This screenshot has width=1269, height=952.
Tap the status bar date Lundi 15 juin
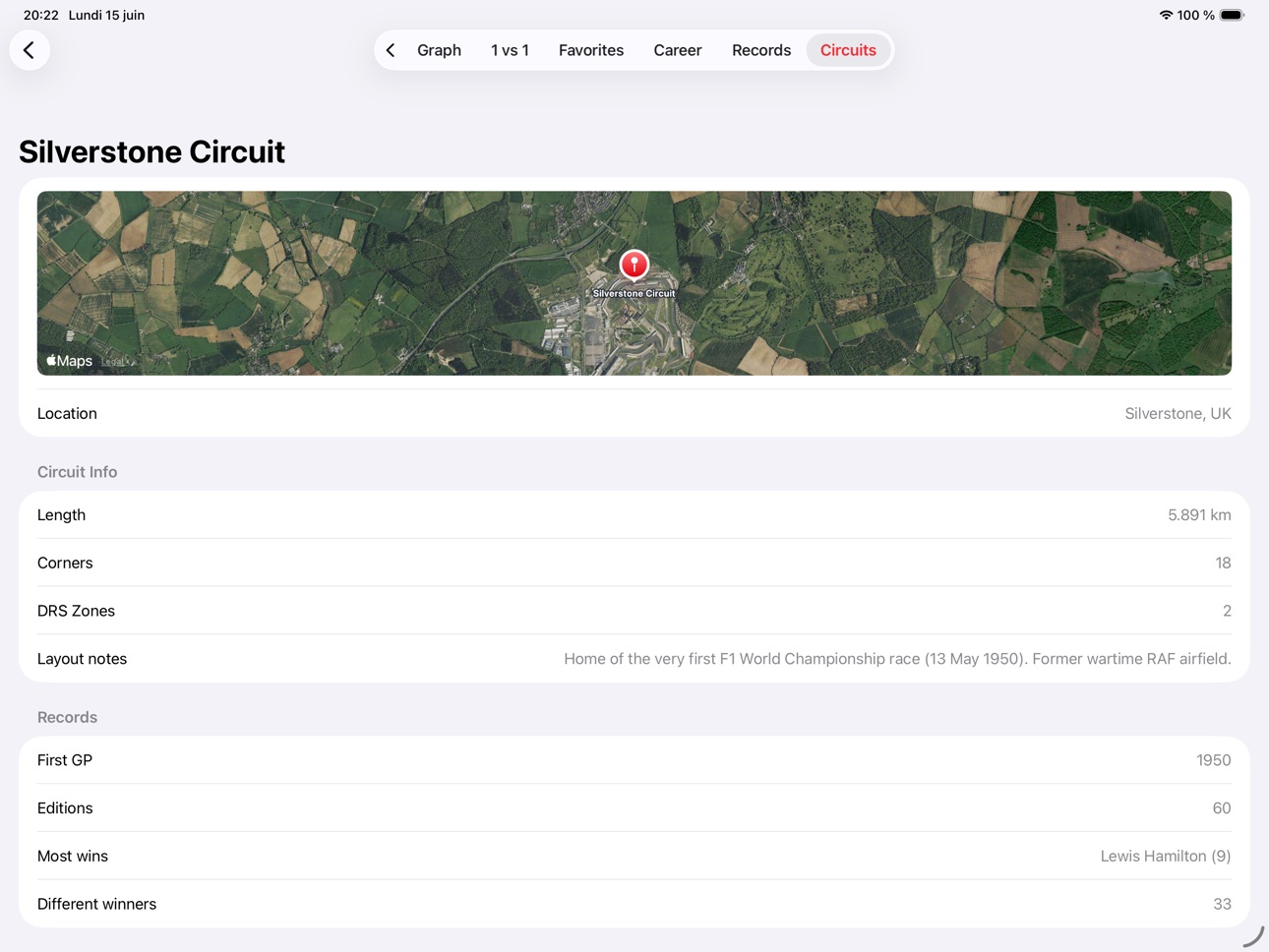[106, 15]
